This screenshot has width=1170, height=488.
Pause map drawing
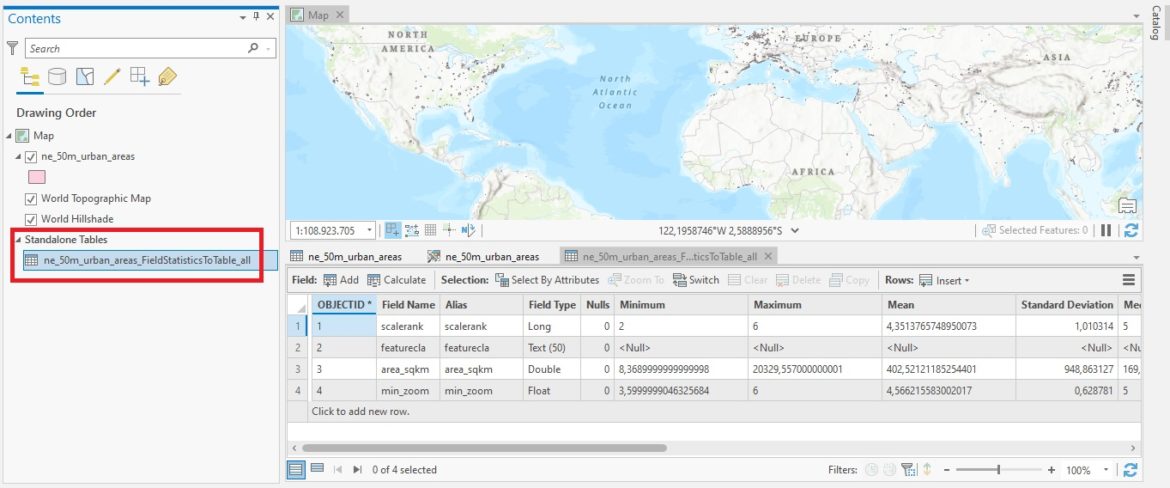1106,230
